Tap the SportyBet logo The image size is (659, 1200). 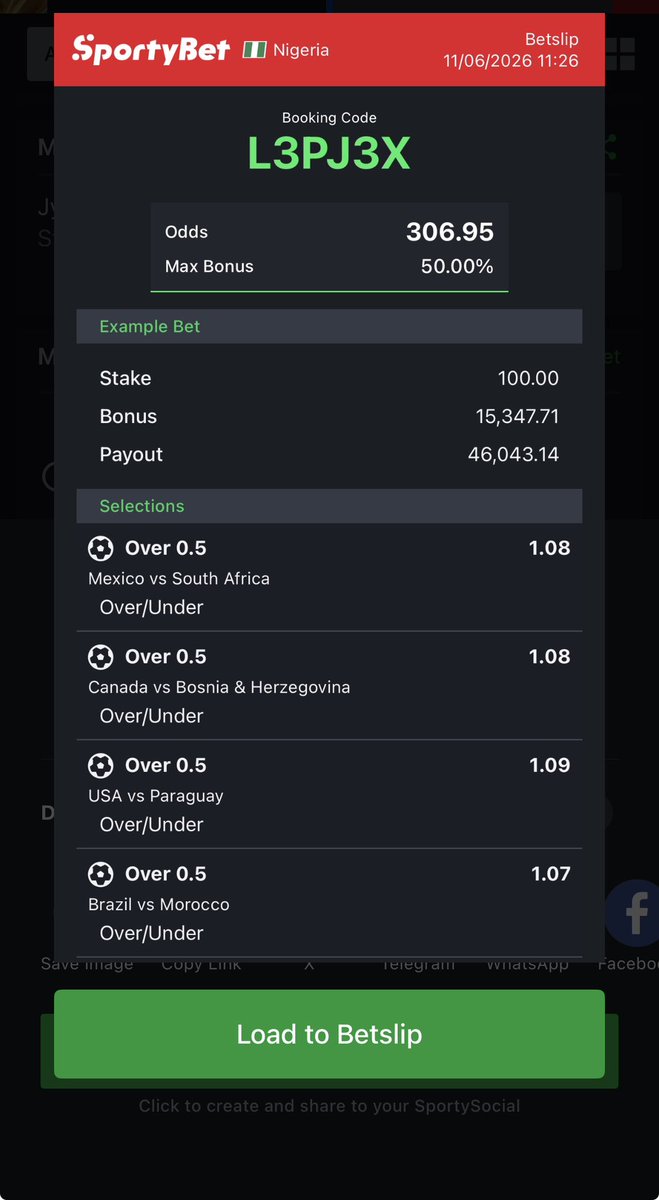(x=151, y=49)
